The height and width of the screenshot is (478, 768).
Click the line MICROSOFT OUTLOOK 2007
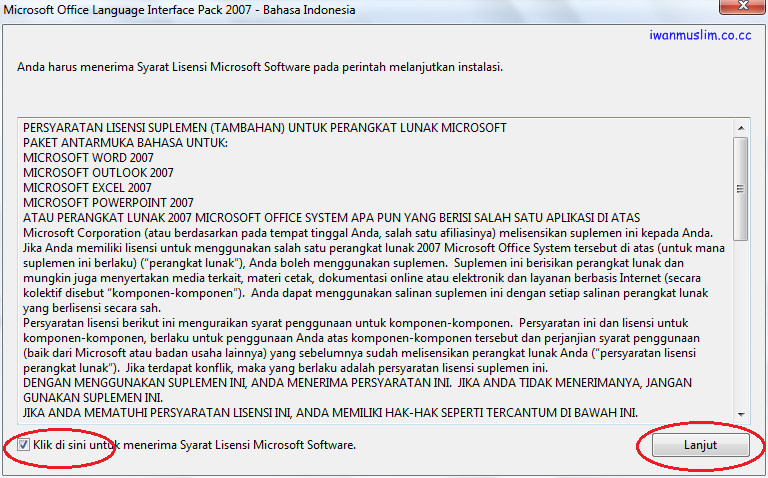[98, 173]
